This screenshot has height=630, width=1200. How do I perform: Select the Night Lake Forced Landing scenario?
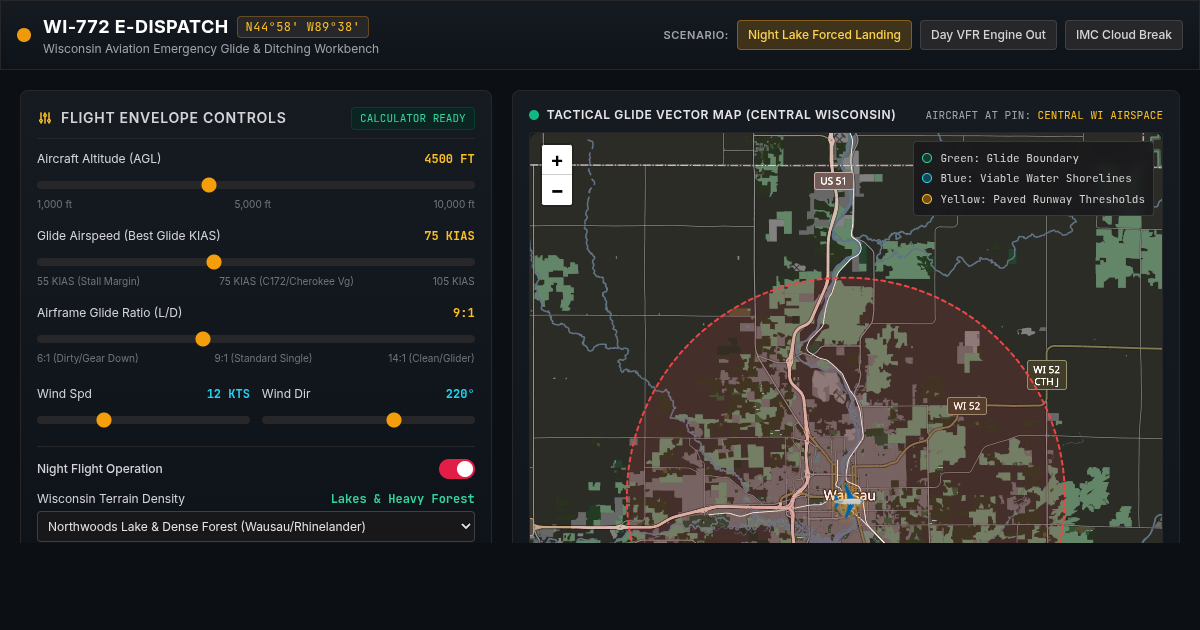[x=824, y=35]
